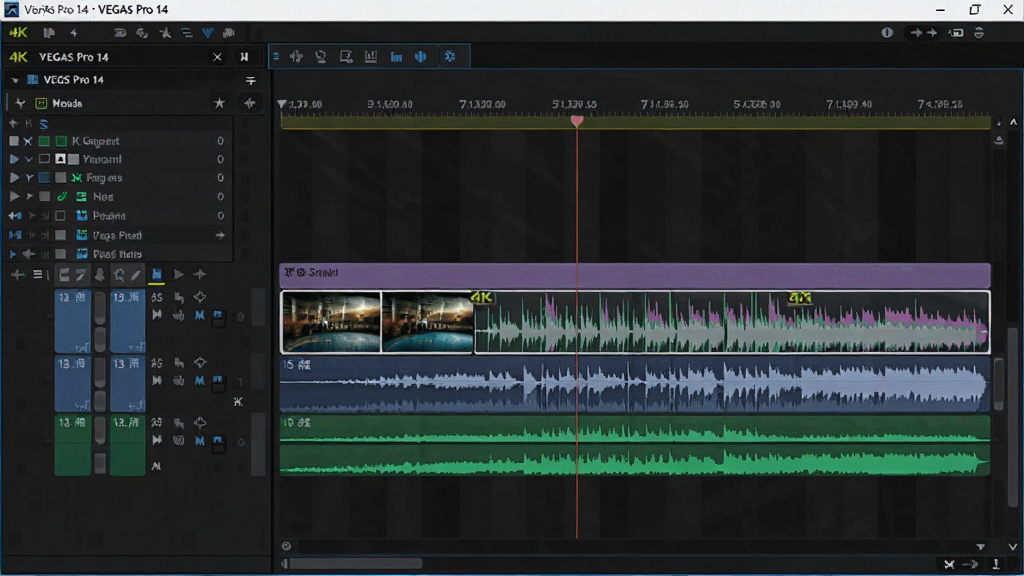Click the crop frame icon in timeline toolbar
Image resolution: width=1024 pixels, height=576 pixels.
346,57
